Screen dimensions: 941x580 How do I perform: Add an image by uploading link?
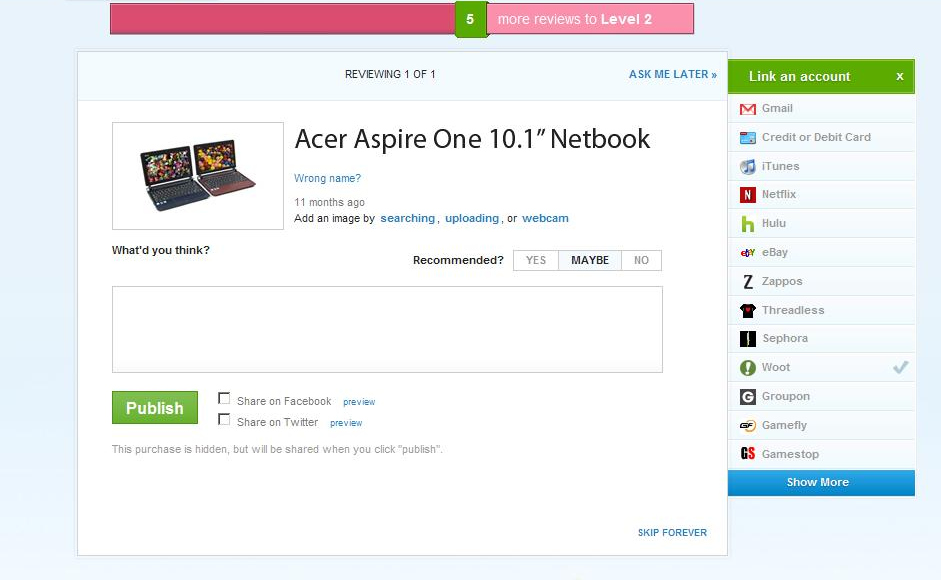point(472,219)
